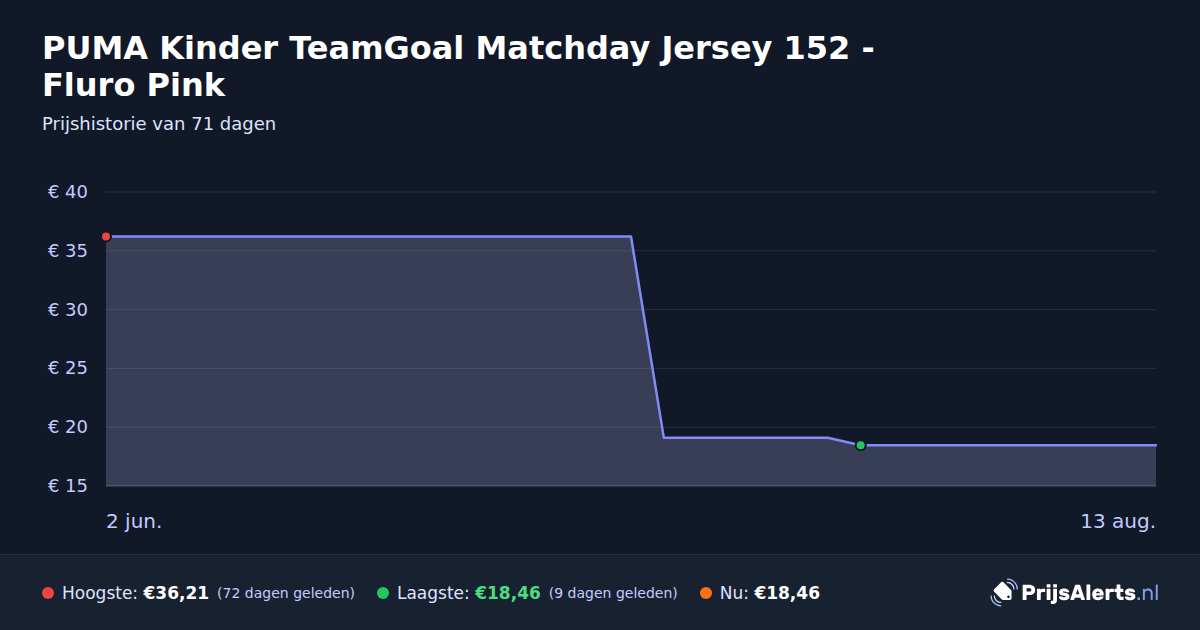The width and height of the screenshot is (1200, 630).
Task: Click the 2 jun. start date label
Action: click(x=134, y=521)
